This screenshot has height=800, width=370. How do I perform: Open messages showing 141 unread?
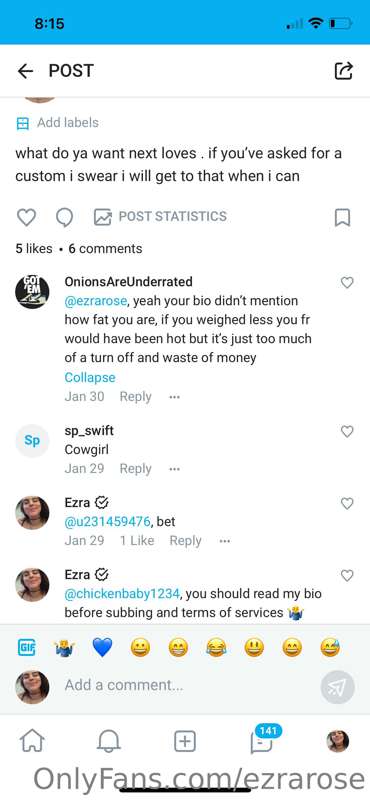coord(263,739)
